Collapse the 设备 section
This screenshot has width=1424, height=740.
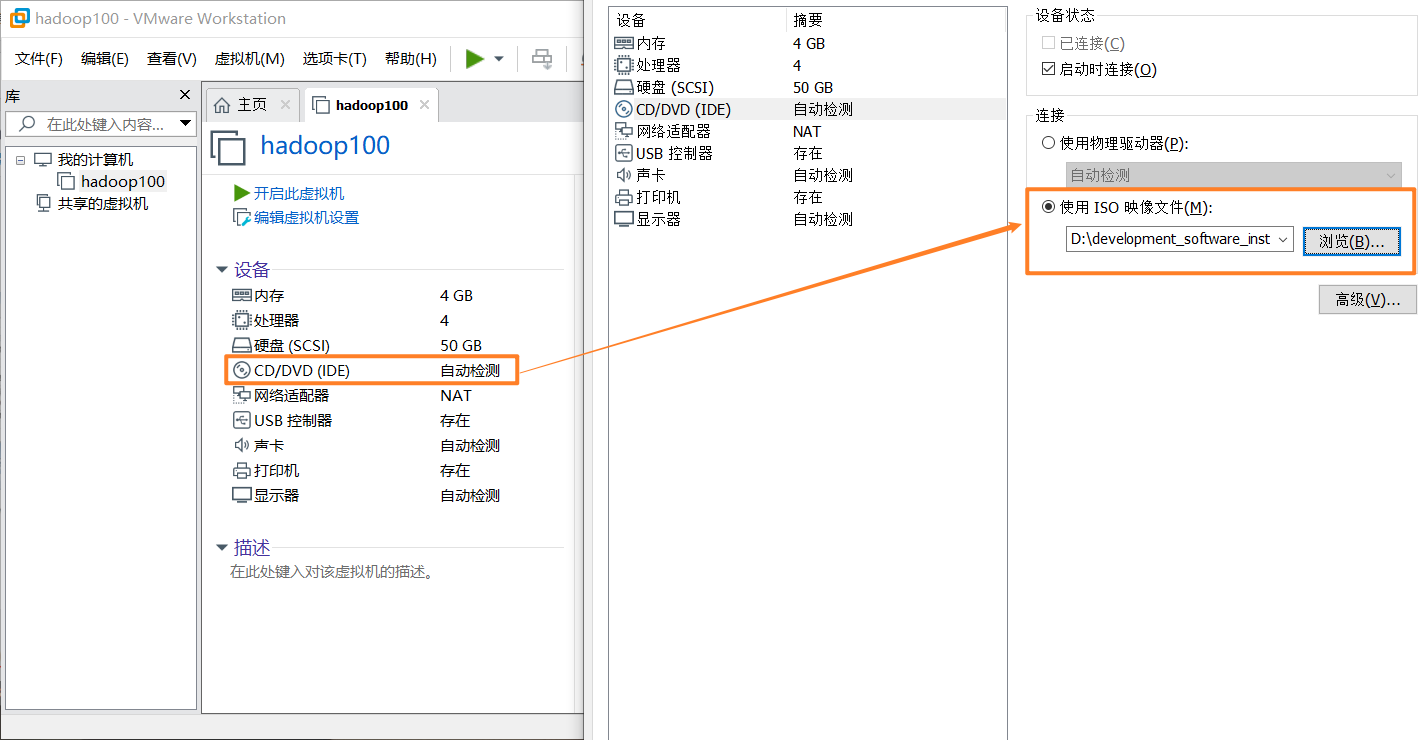(x=222, y=270)
